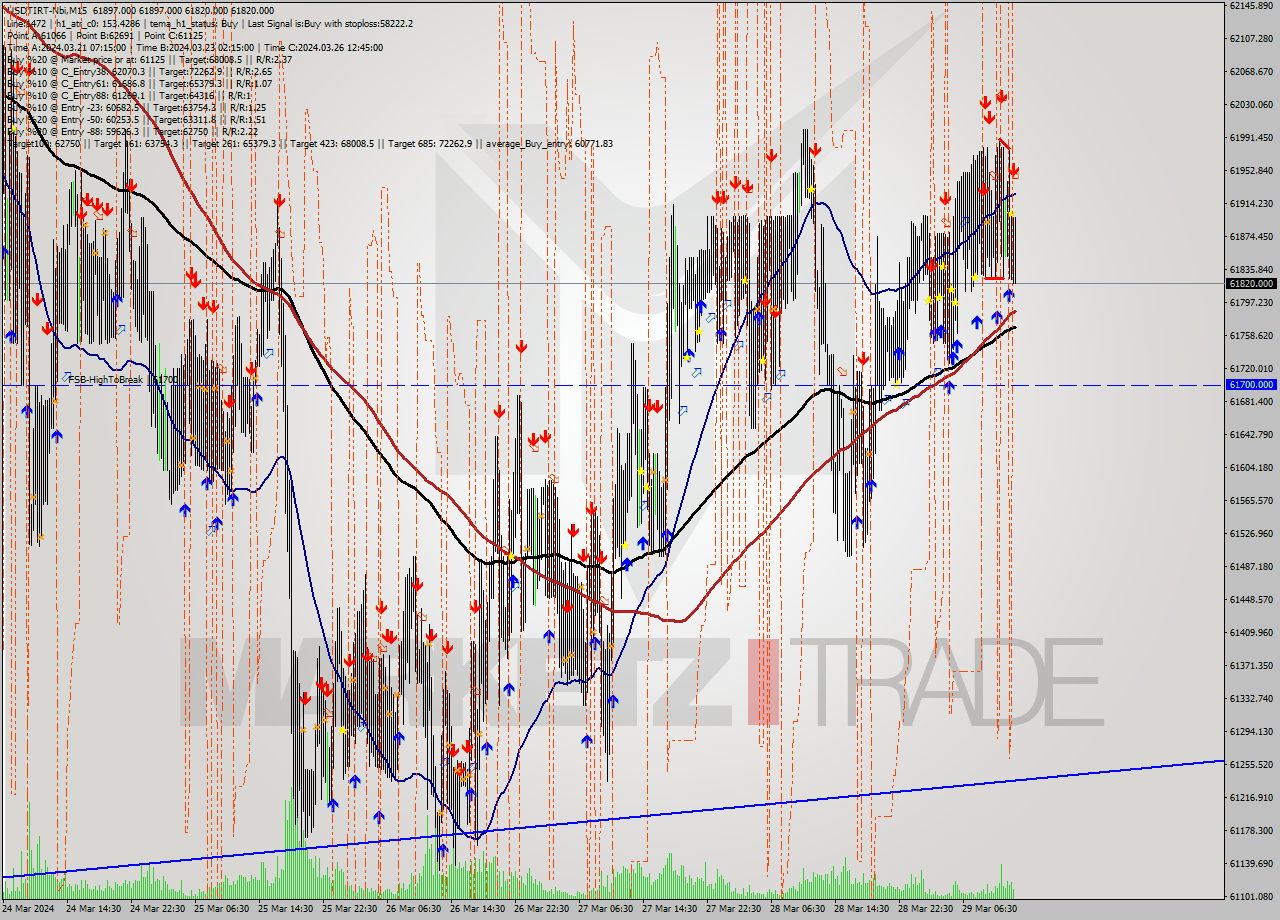The image size is (1280, 920).
Task: Click the 'Buy %20 @ Market price' line
Action: 148,59
